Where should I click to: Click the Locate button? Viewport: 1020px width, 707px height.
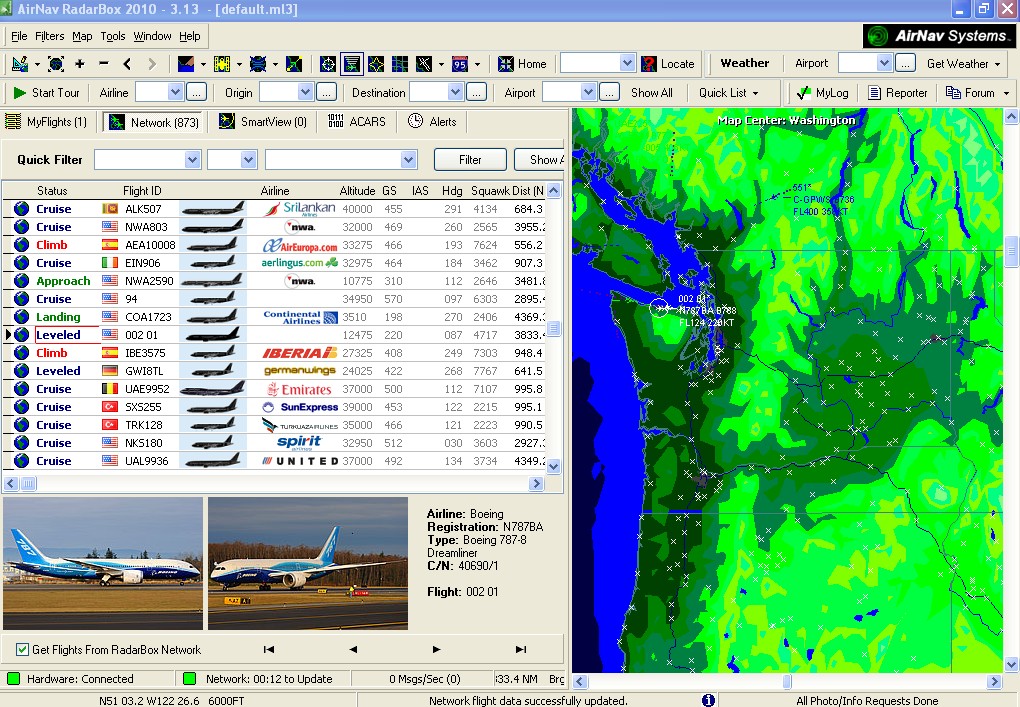[668, 64]
